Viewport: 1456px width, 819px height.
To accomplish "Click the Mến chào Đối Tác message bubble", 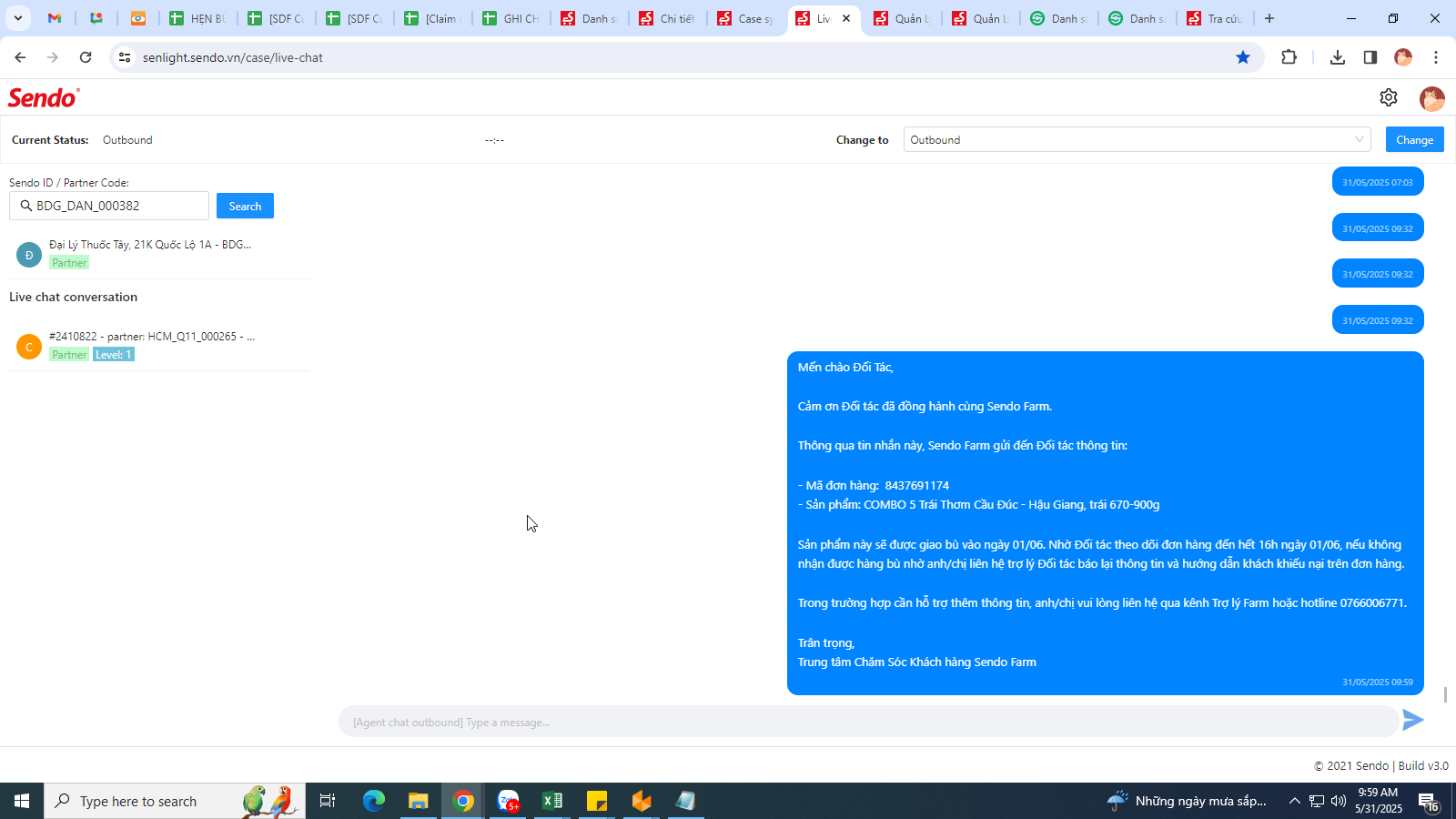I will pos(1105,523).
